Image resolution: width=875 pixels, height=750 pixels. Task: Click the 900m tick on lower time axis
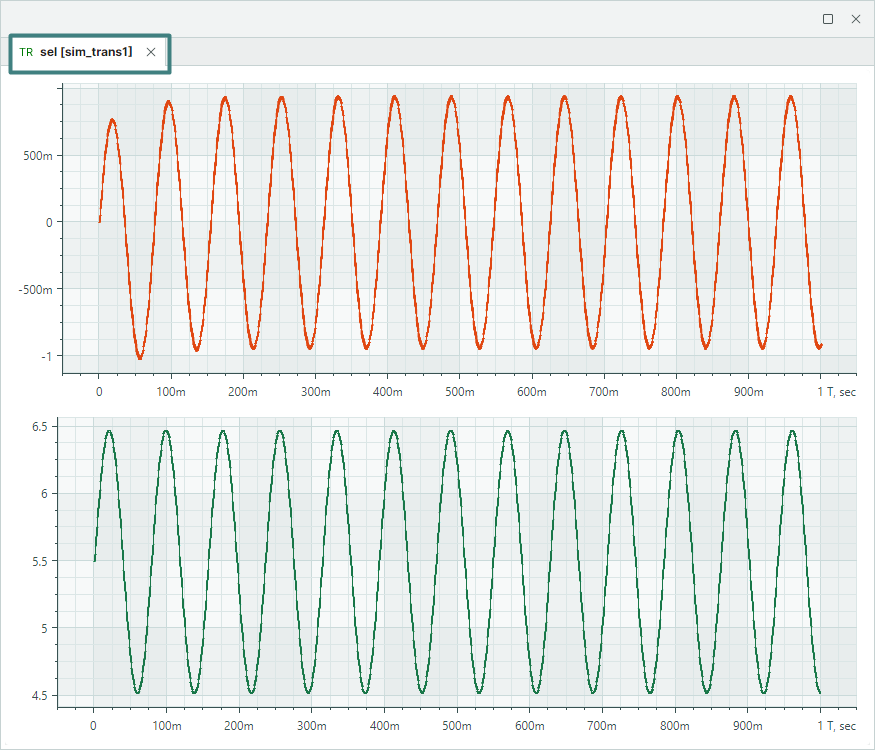(x=746, y=725)
